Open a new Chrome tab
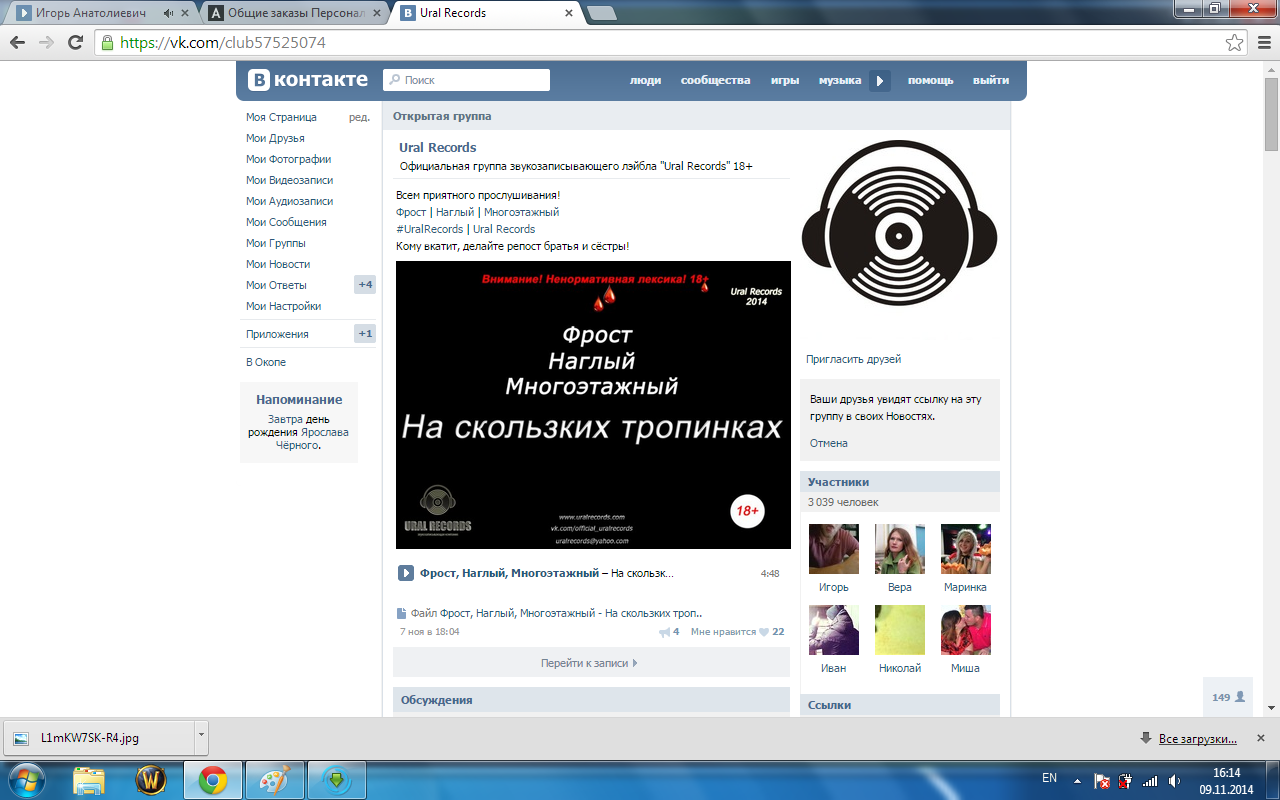1280x800 pixels. point(602,13)
